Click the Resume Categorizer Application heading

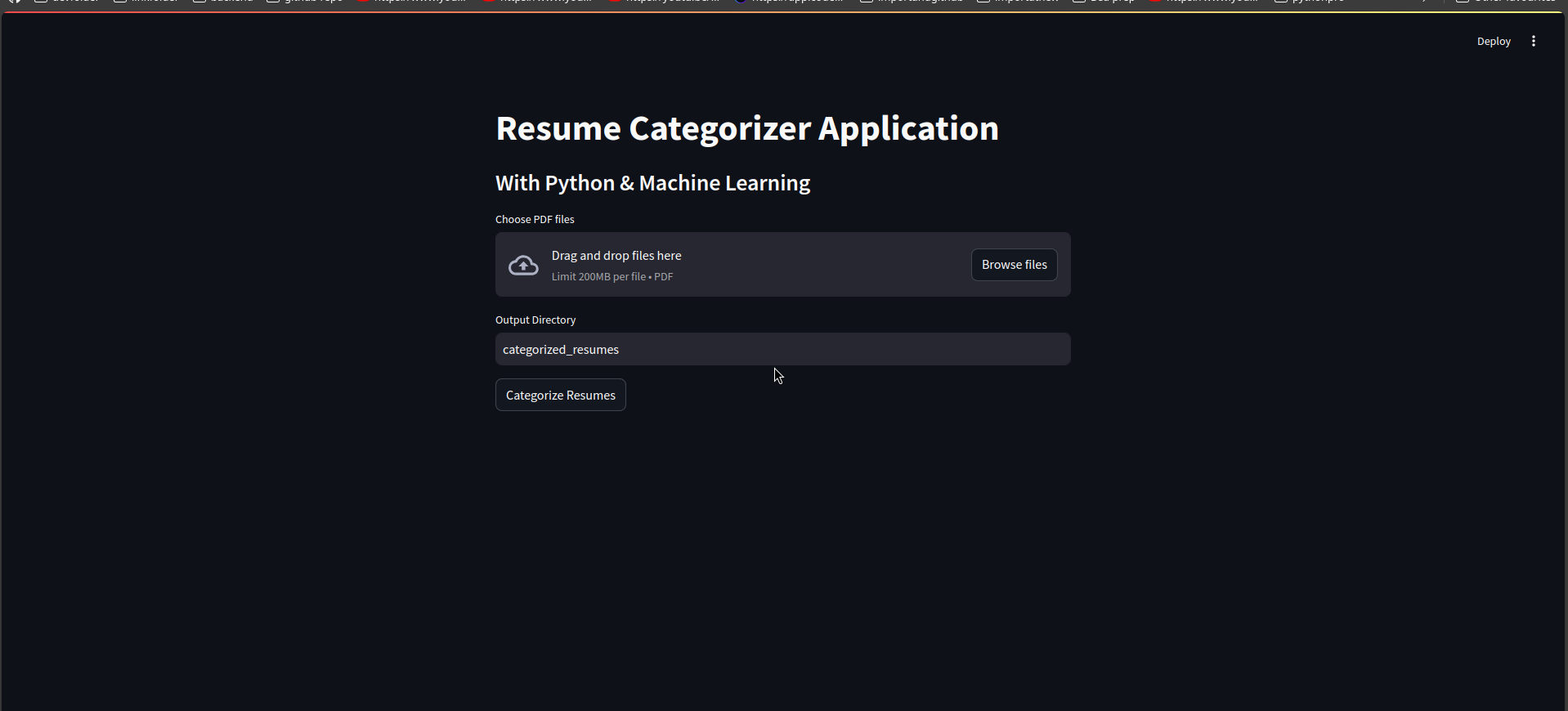[x=746, y=128]
